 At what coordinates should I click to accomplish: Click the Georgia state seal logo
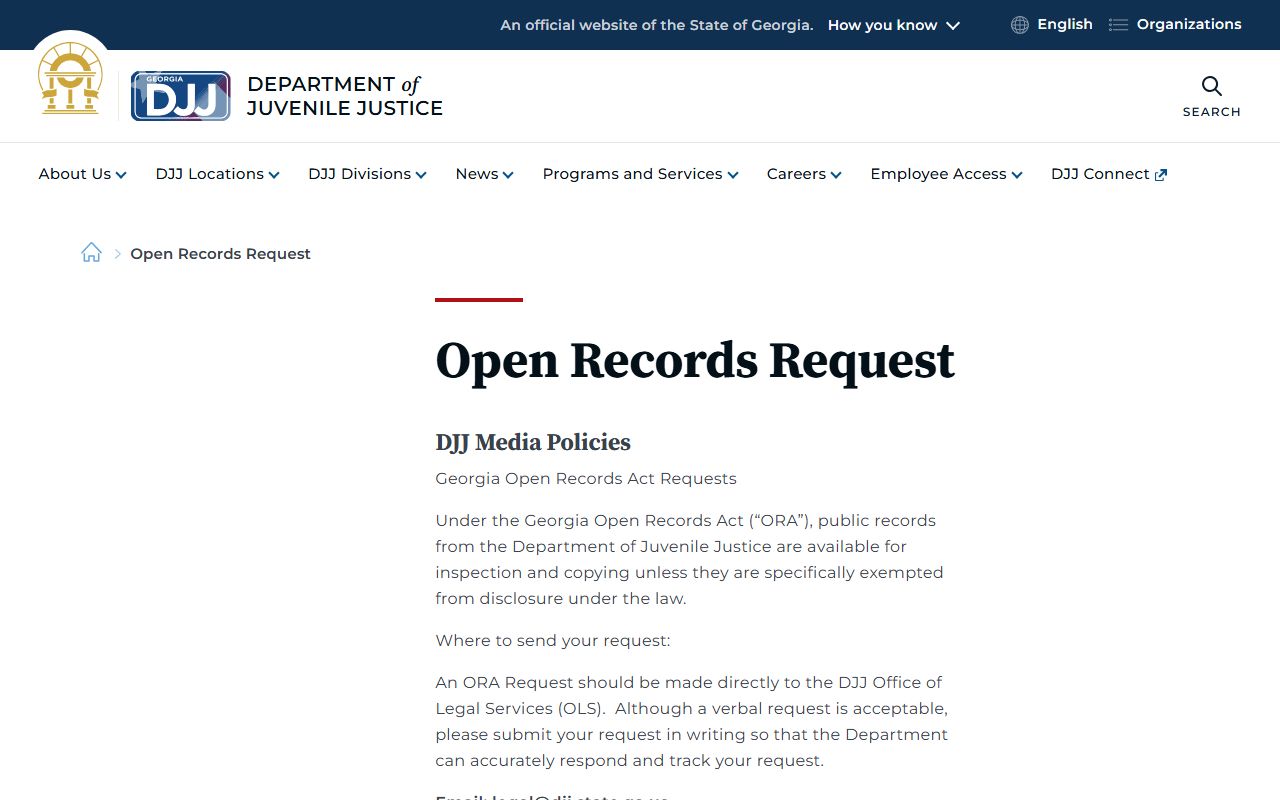(70, 78)
